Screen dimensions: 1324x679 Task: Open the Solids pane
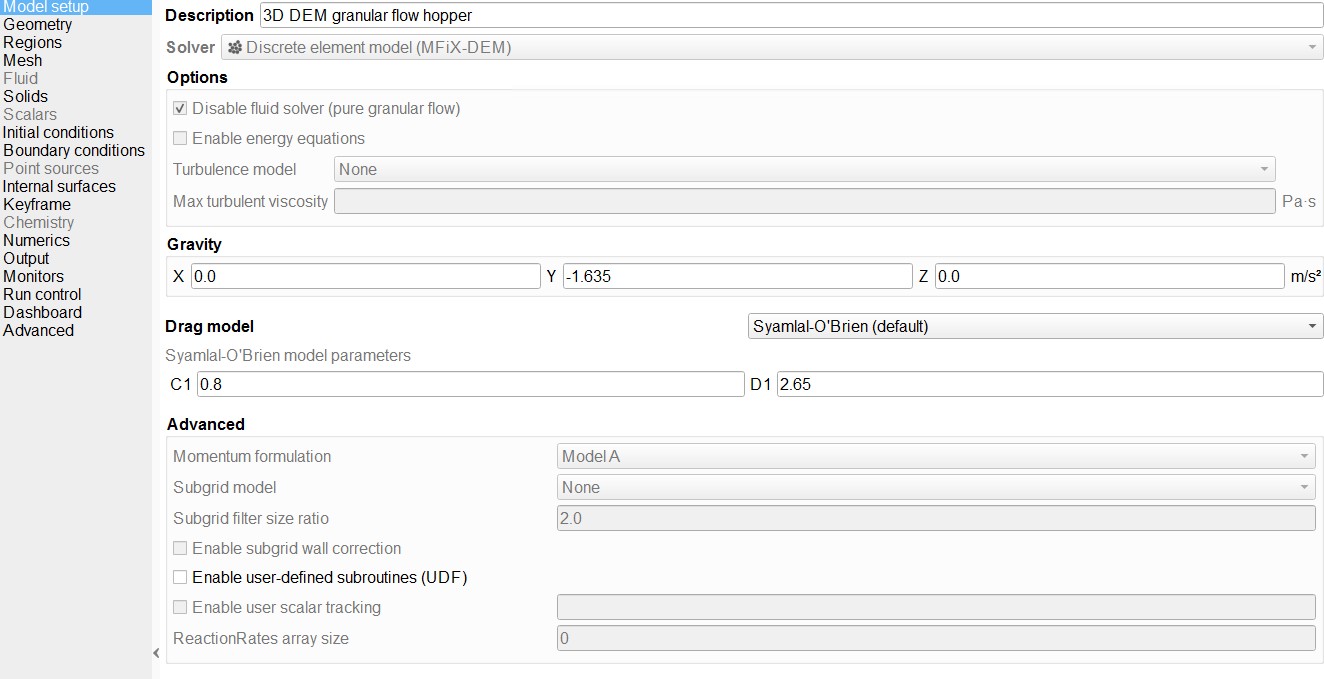pyautogui.click(x=25, y=96)
